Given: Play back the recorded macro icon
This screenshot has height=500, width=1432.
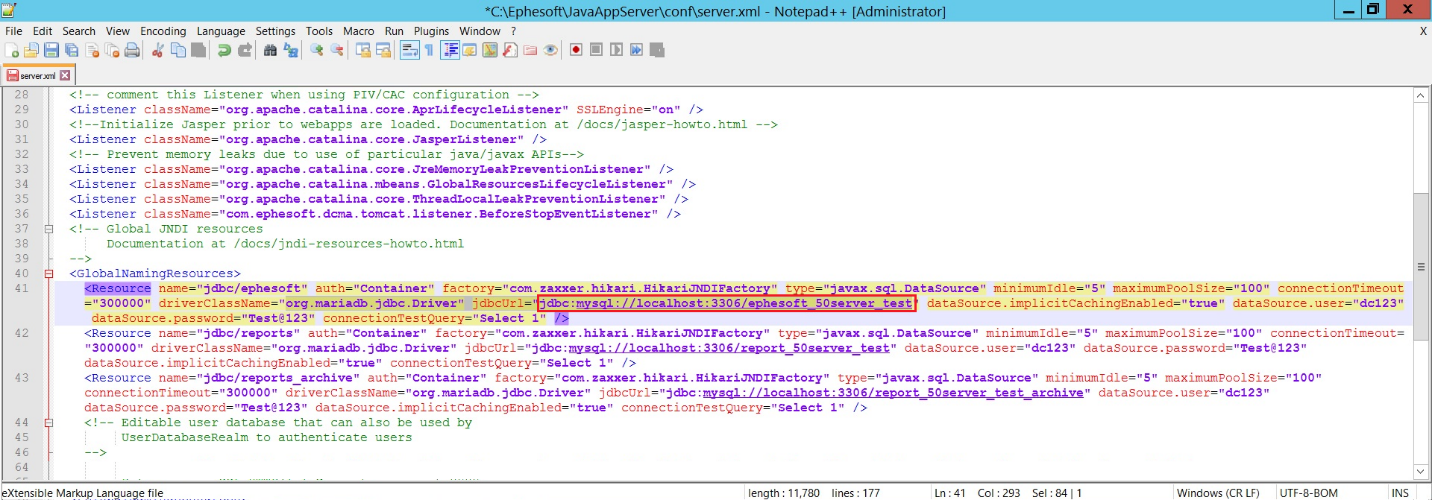Looking at the screenshot, I should (616, 50).
